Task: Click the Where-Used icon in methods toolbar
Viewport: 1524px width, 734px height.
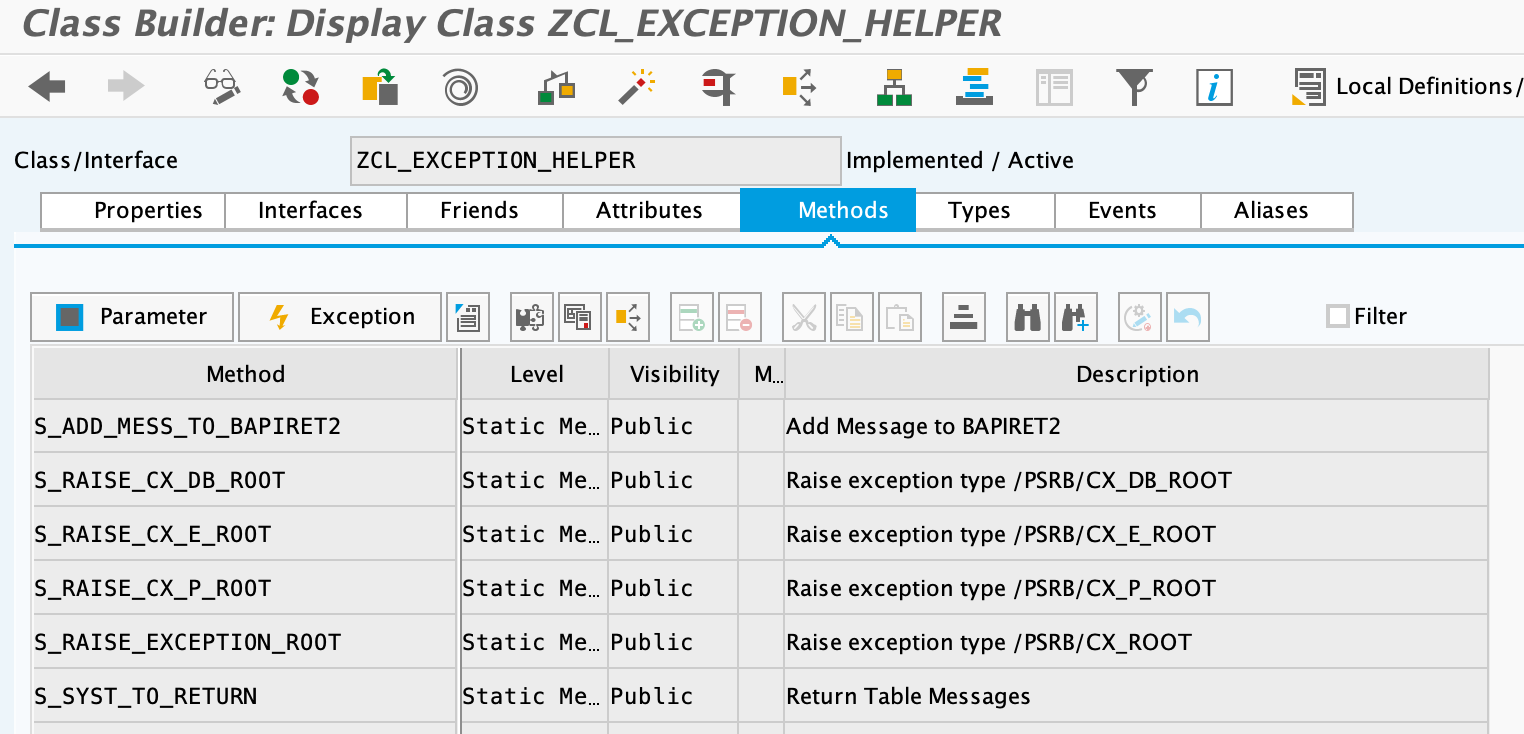Action: [630, 317]
